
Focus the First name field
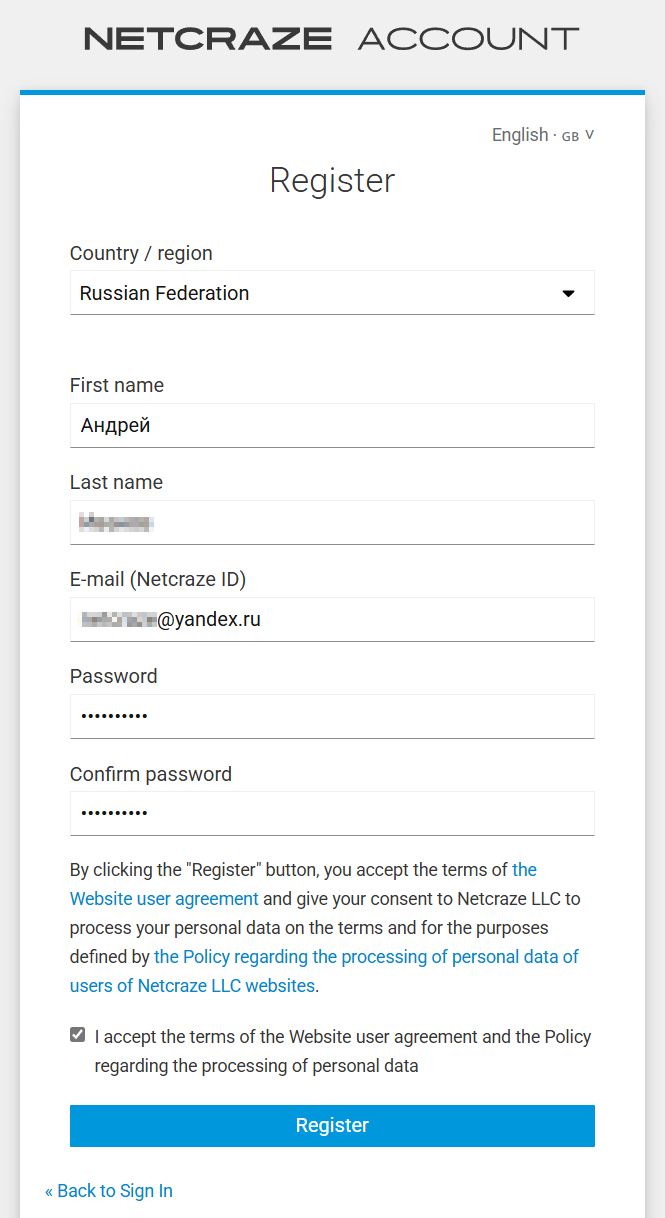point(332,426)
